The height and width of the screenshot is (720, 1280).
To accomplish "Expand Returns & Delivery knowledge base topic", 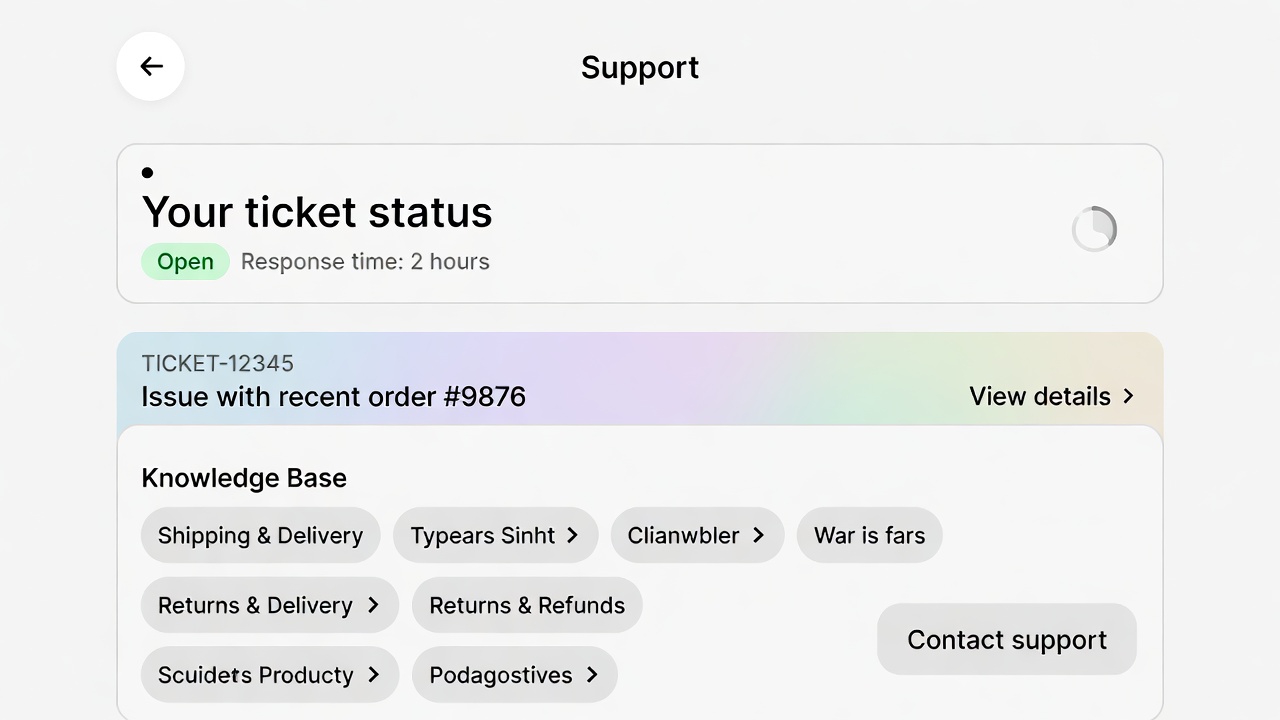I will point(269,605).
